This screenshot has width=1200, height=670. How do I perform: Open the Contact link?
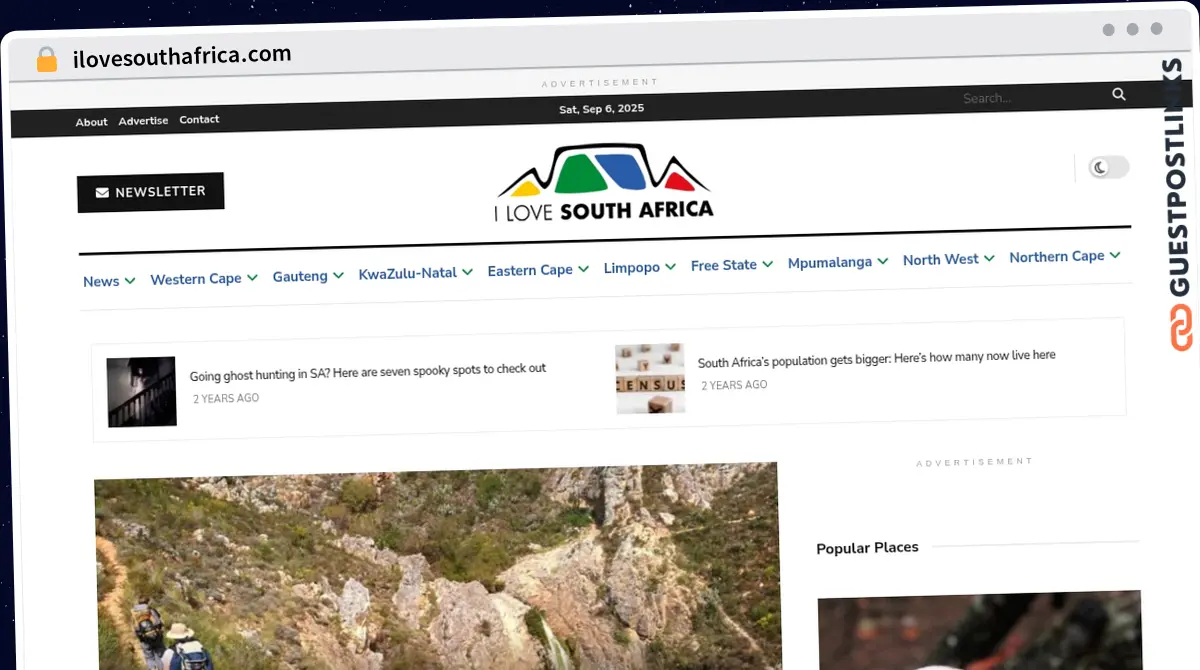click(199, 119)
